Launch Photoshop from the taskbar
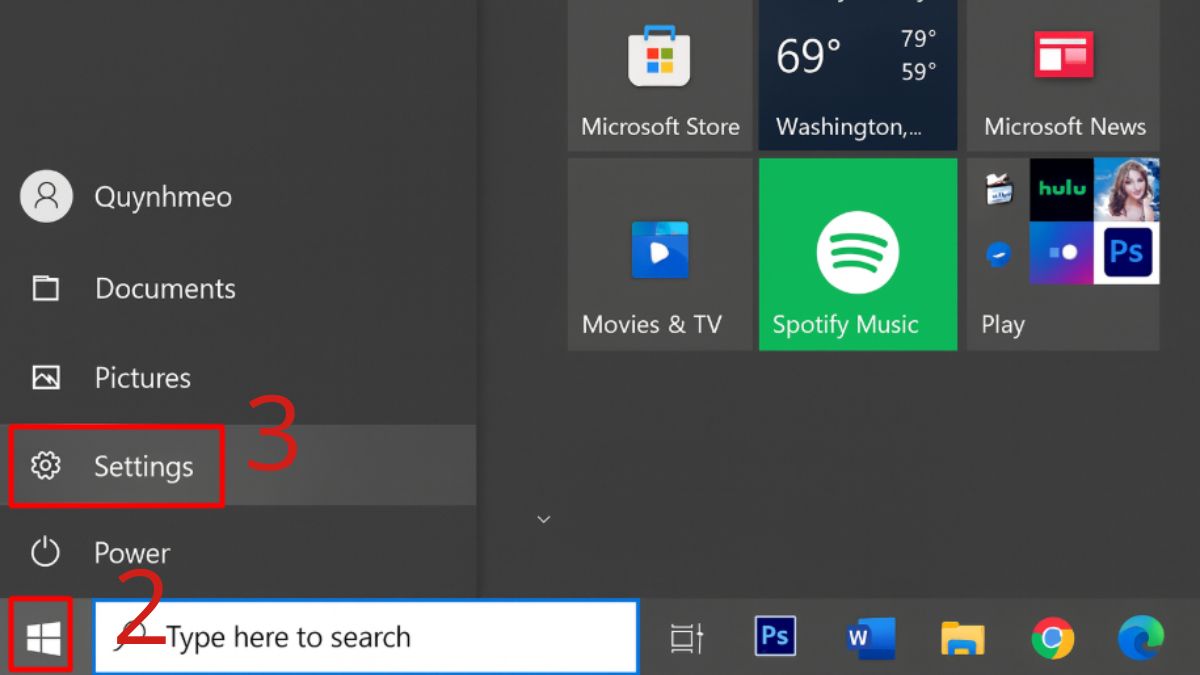This screenshot has height=675, width=1200. [776, 636]
